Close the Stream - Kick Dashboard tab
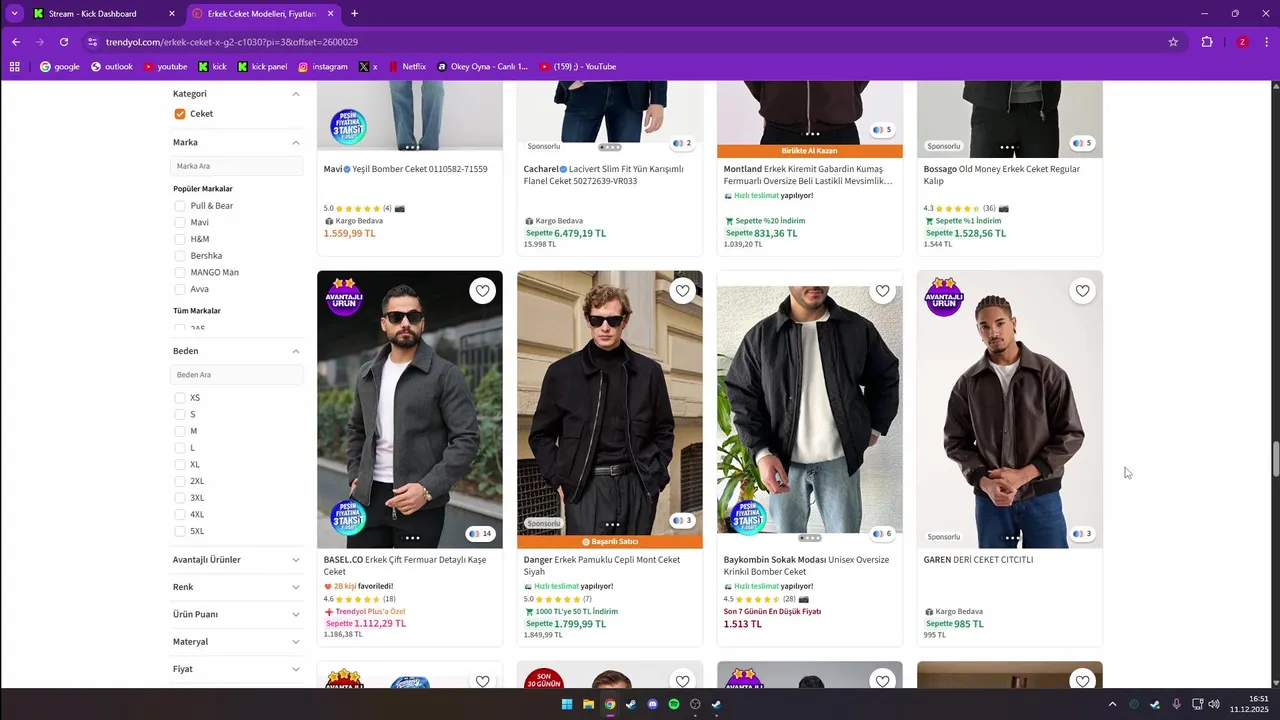Viewport: 1280px width, 720px height. [172, 14]
